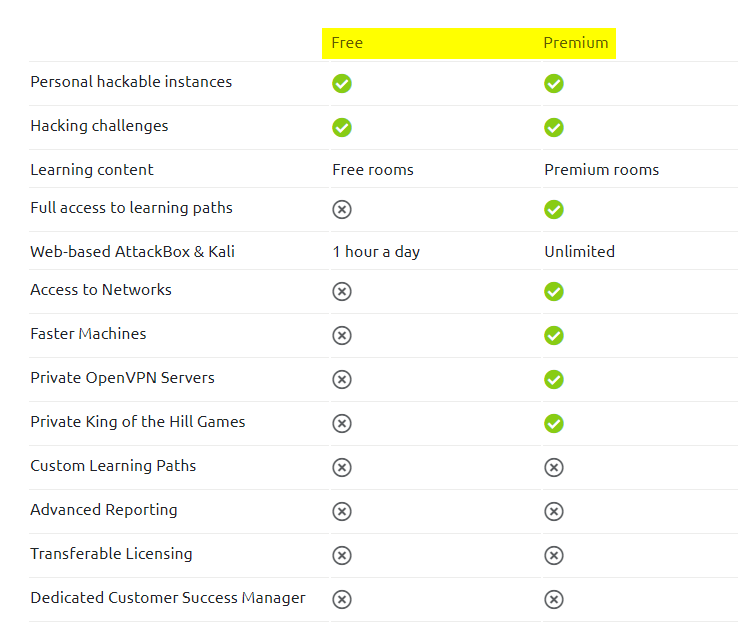Click the 'Web-based AttackBox & Kali' label
The image size is (738, 629).
[132, 252]
